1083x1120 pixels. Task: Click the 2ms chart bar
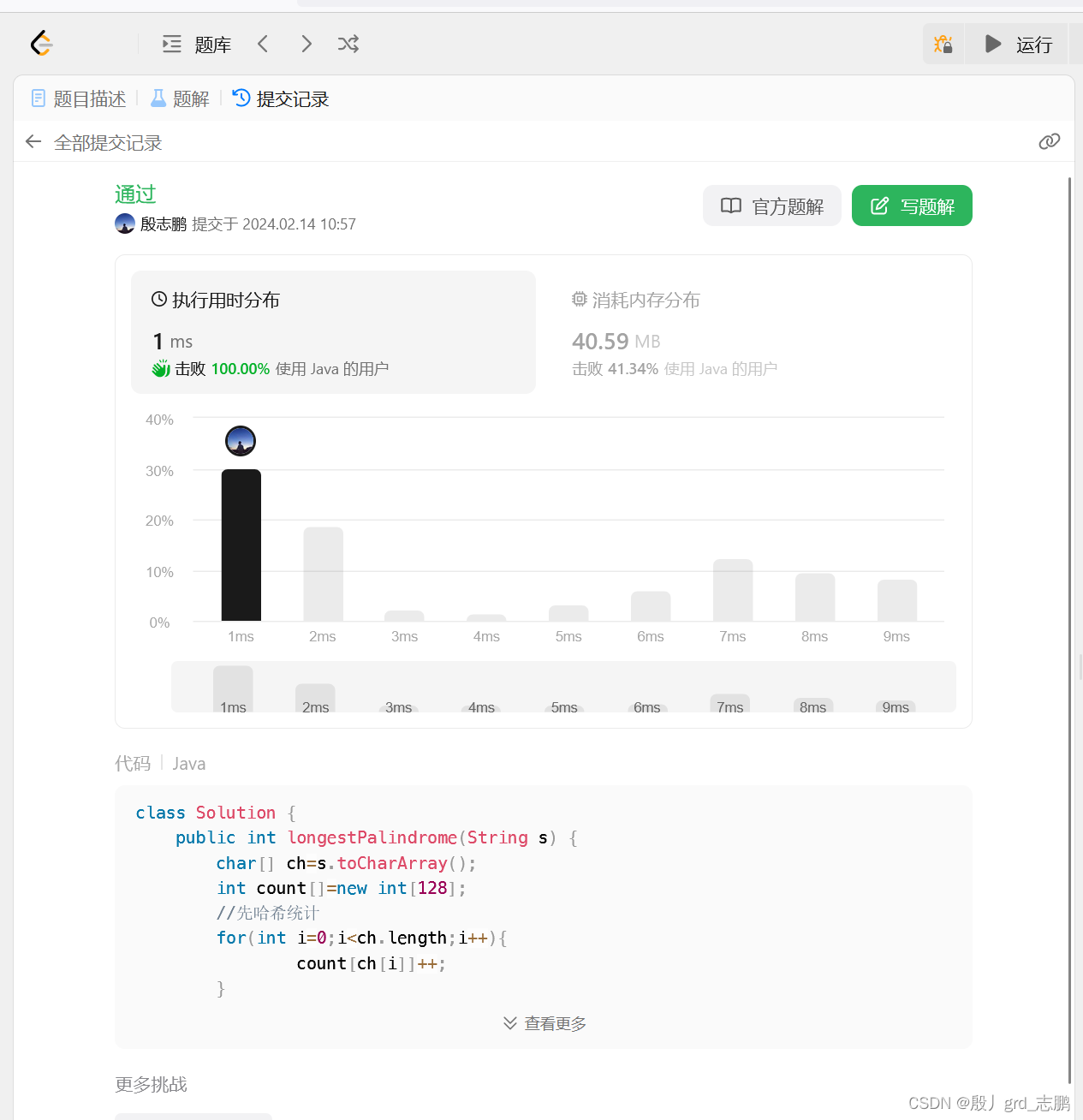[324, 574]
